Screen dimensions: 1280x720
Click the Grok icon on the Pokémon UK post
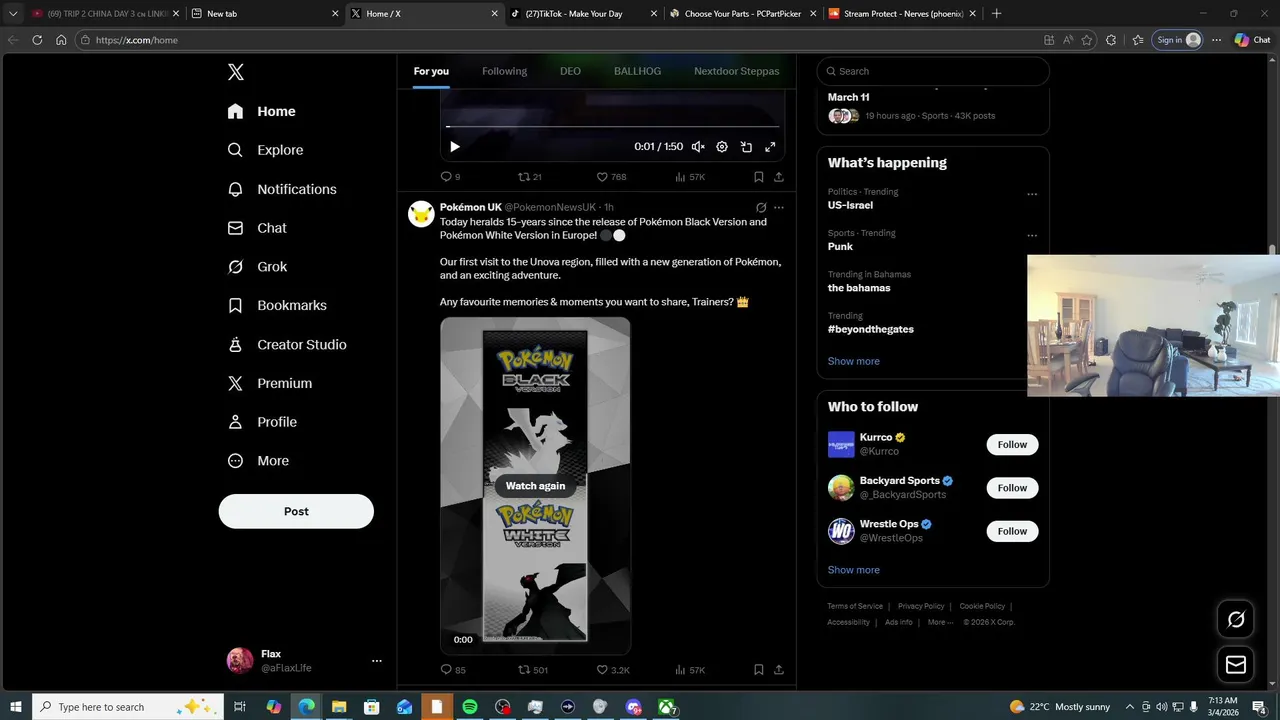tap(761, 208)
